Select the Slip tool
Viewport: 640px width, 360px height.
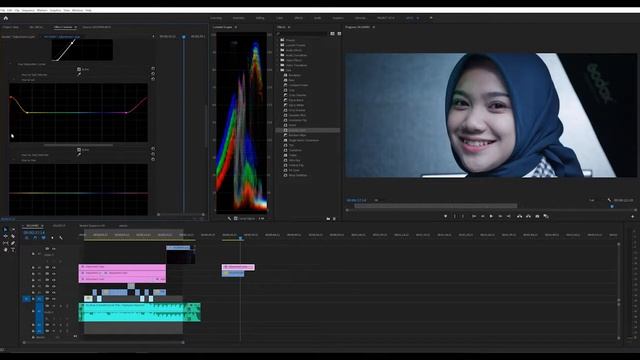click(5, 243)
